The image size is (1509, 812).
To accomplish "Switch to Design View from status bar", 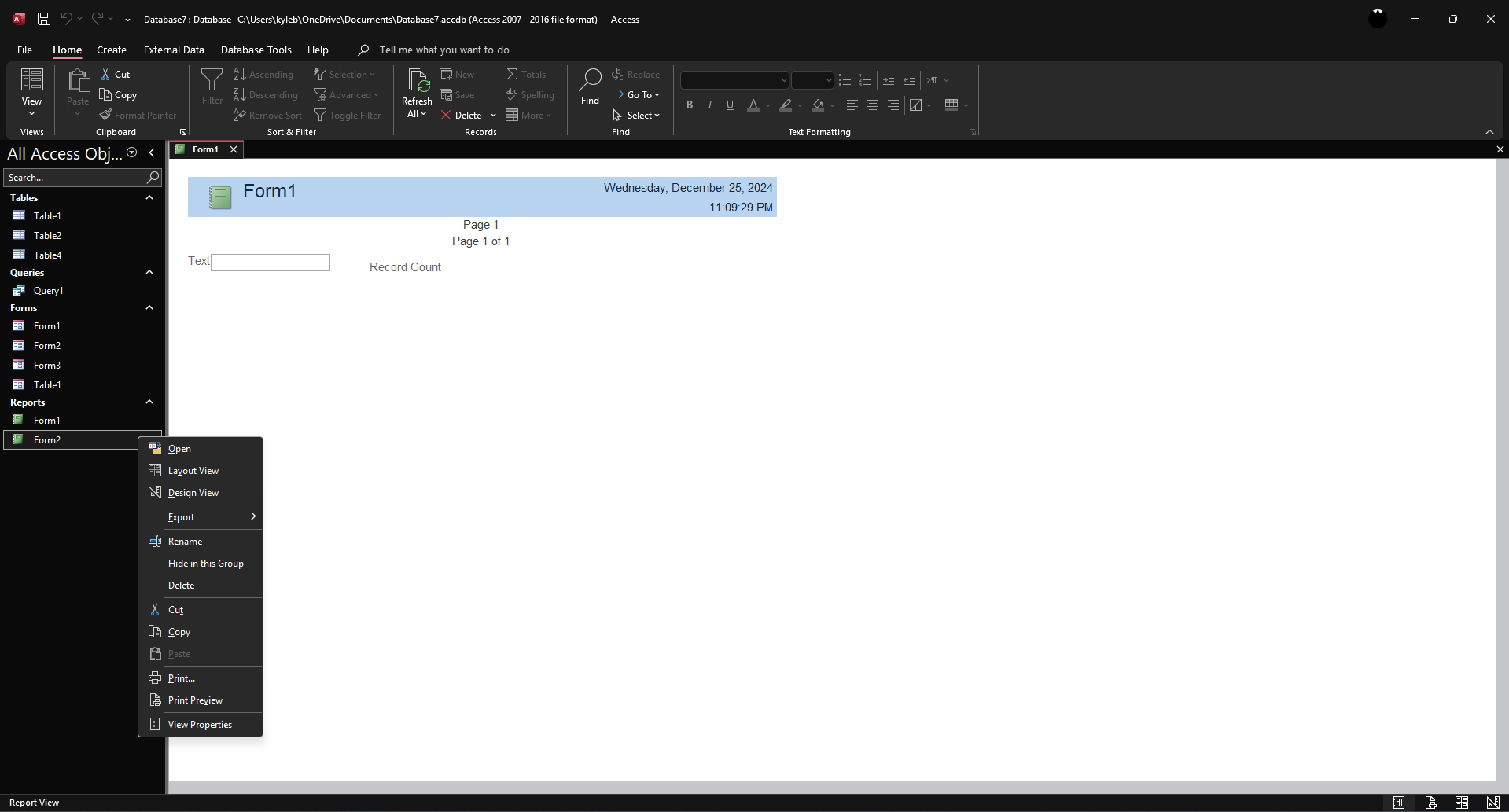I will tap(1492, 803).
